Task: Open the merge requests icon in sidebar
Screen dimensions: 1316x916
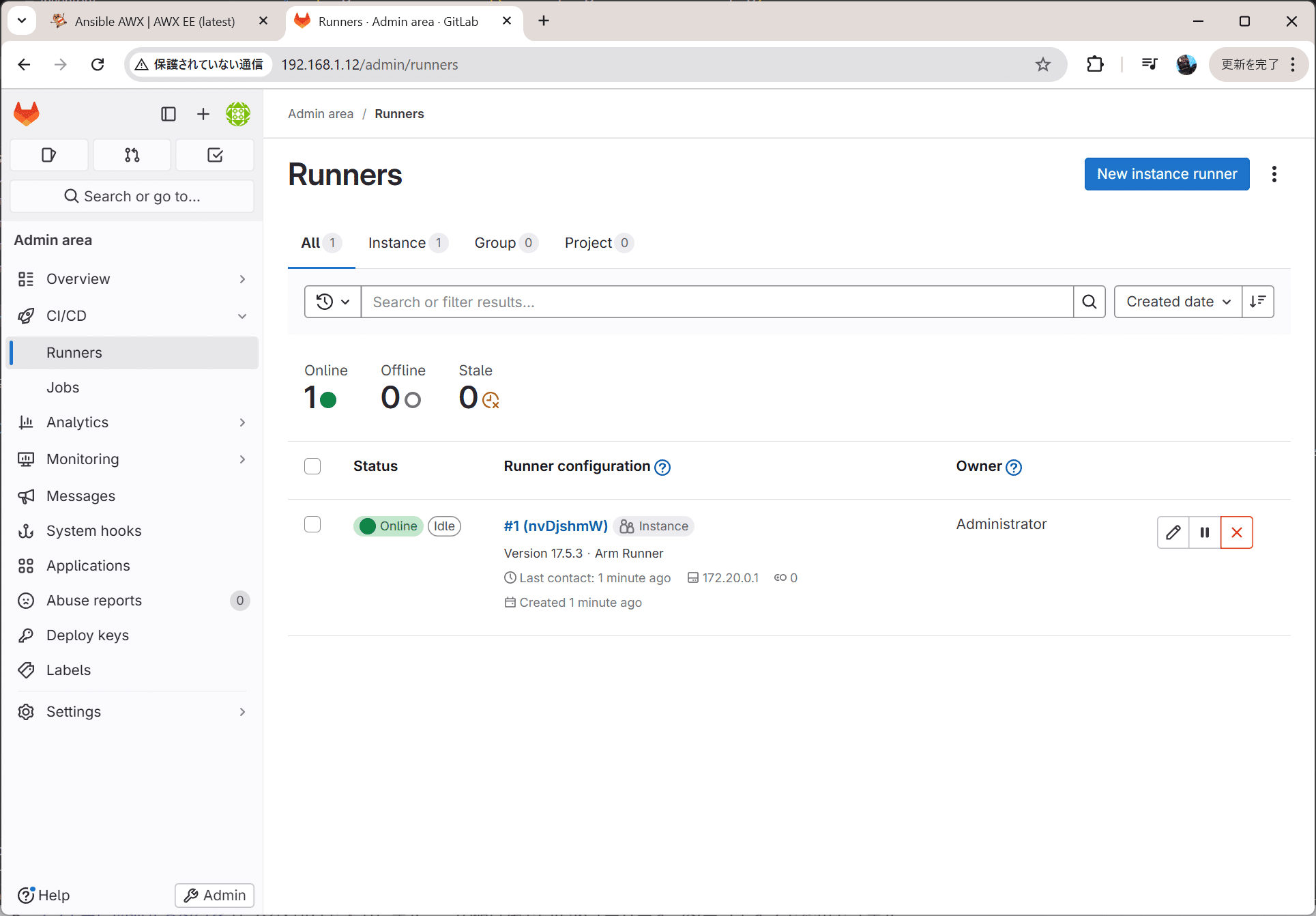Action: pyautogui.click(x=132, y=155)
